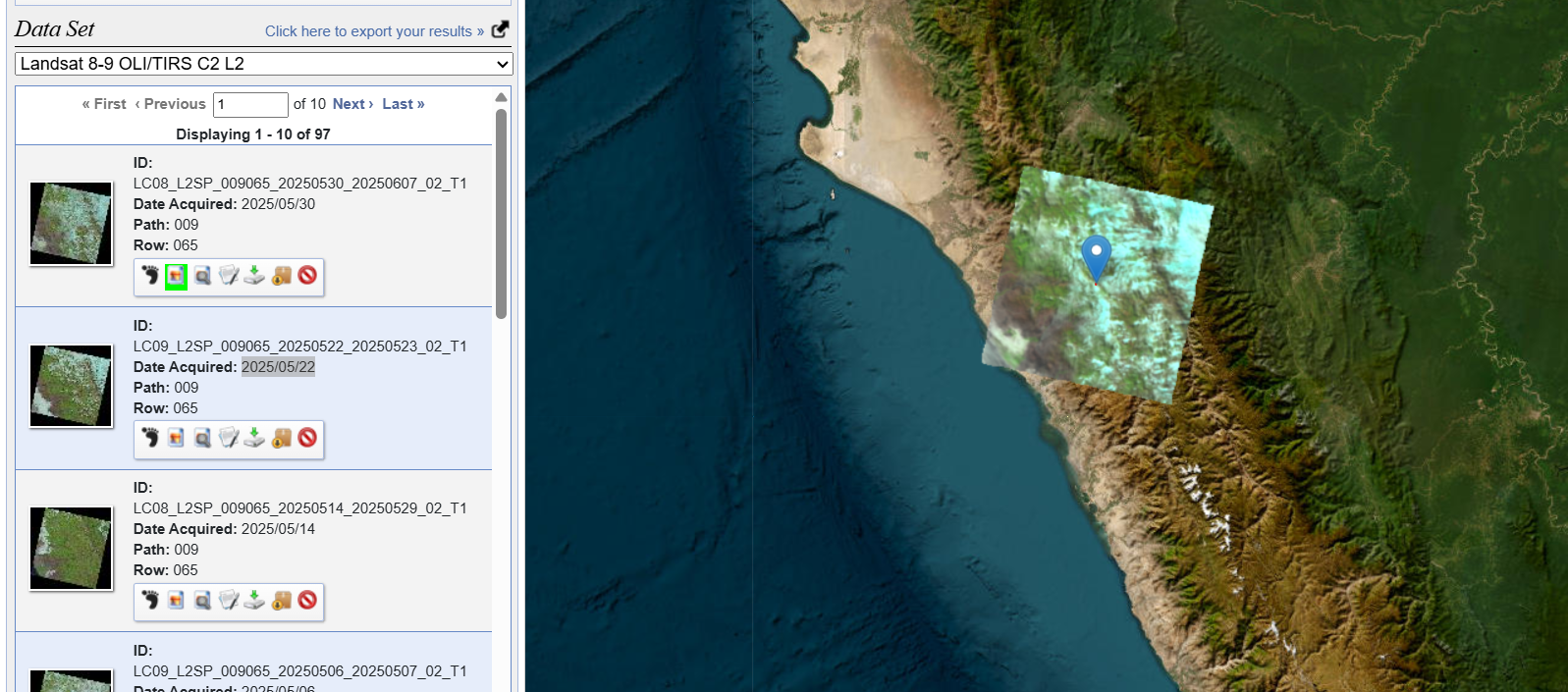Toggle browse overlay for the 2025/05/22 scene
The image size is (1568, 692).
[x=176, y=438]
